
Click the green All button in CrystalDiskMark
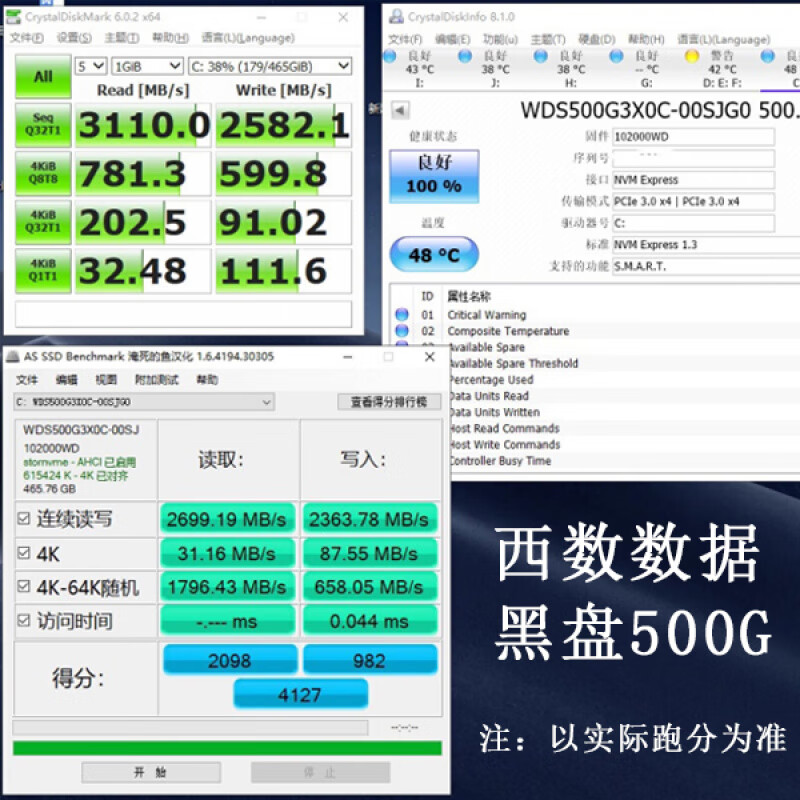click(x=43, y=77)
